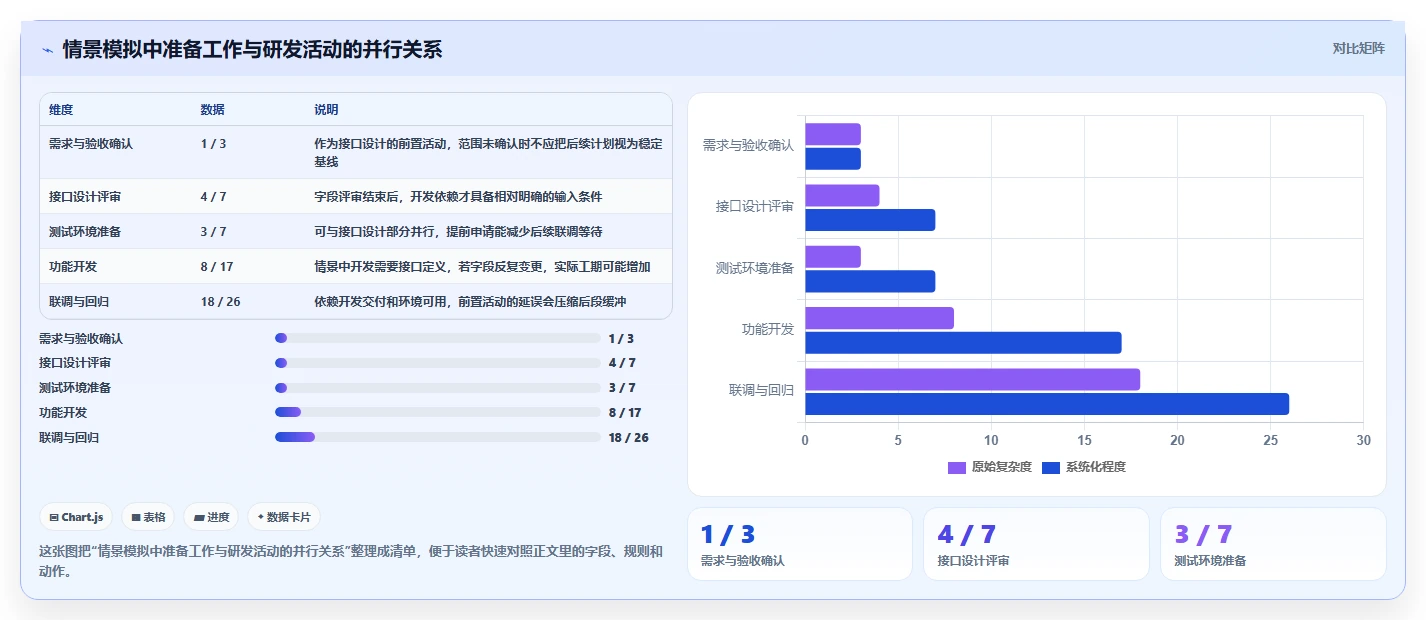Click the footer paragraph starting 这张图把
Screen dimensions: 1426x620
tap(351, 561)
